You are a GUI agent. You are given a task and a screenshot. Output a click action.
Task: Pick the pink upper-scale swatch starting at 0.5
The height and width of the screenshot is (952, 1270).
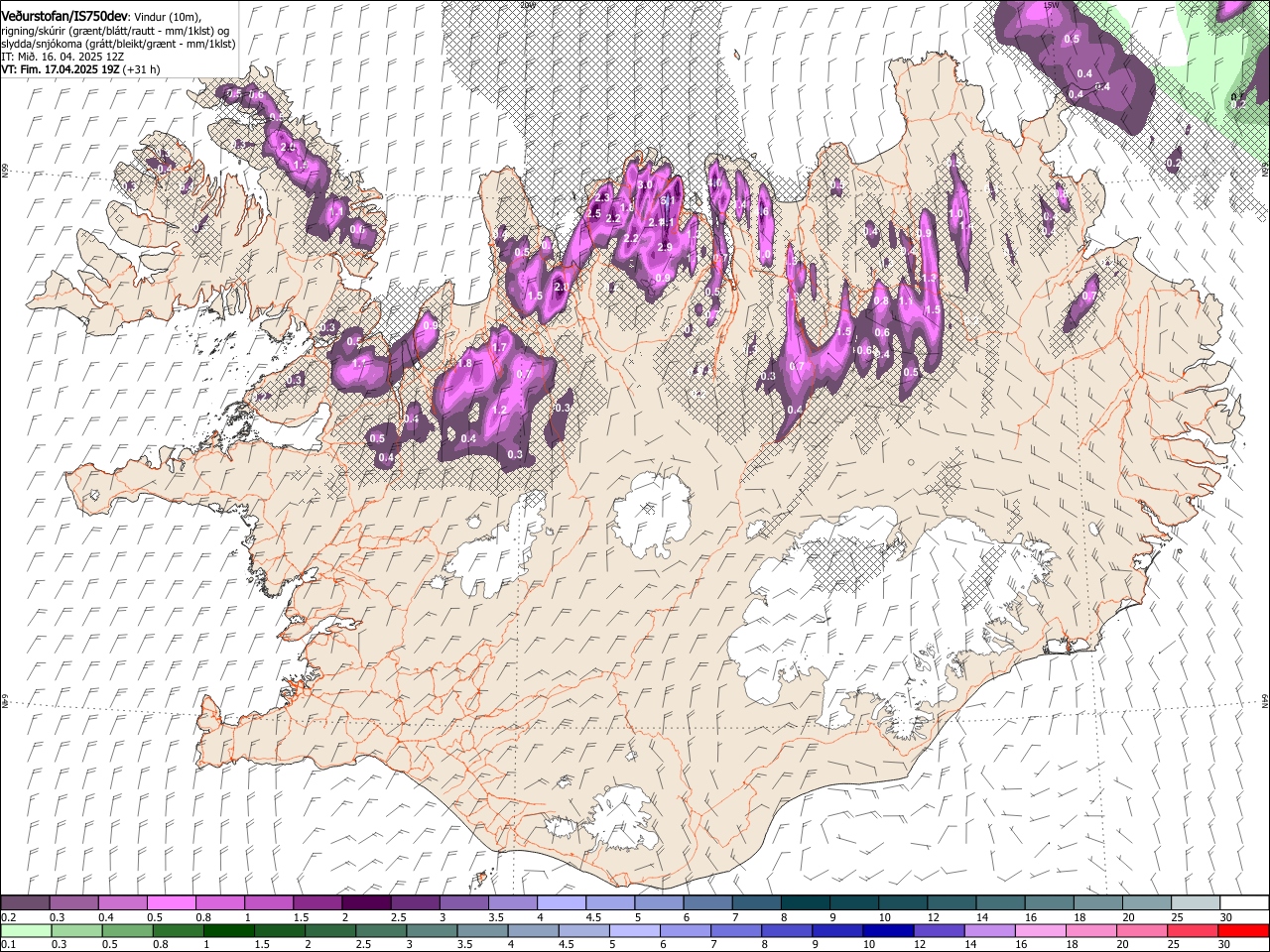(x=171, y=902)
